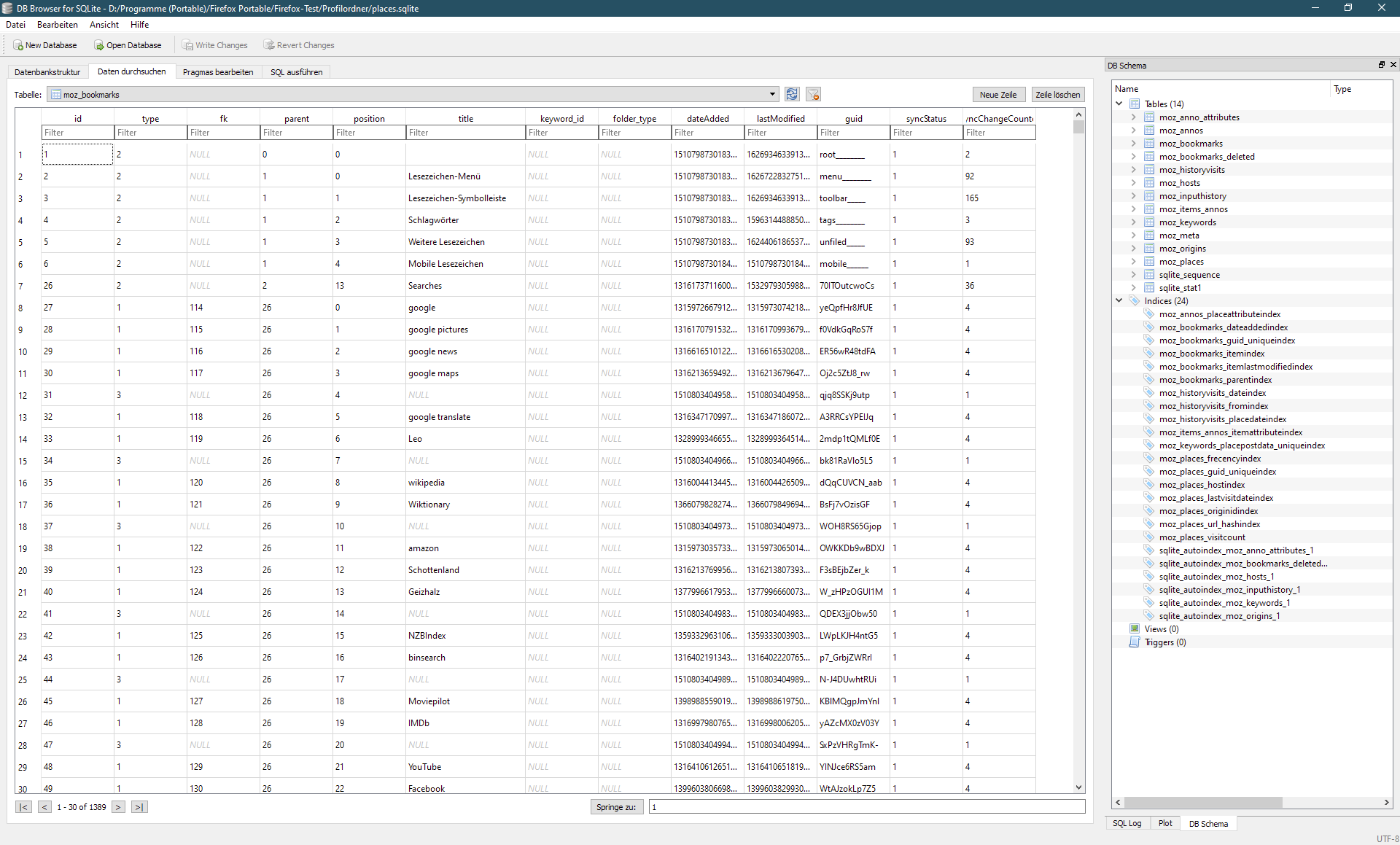Collapse the Indices (24) tree node
The image size is (1400, 845).
1119,300
